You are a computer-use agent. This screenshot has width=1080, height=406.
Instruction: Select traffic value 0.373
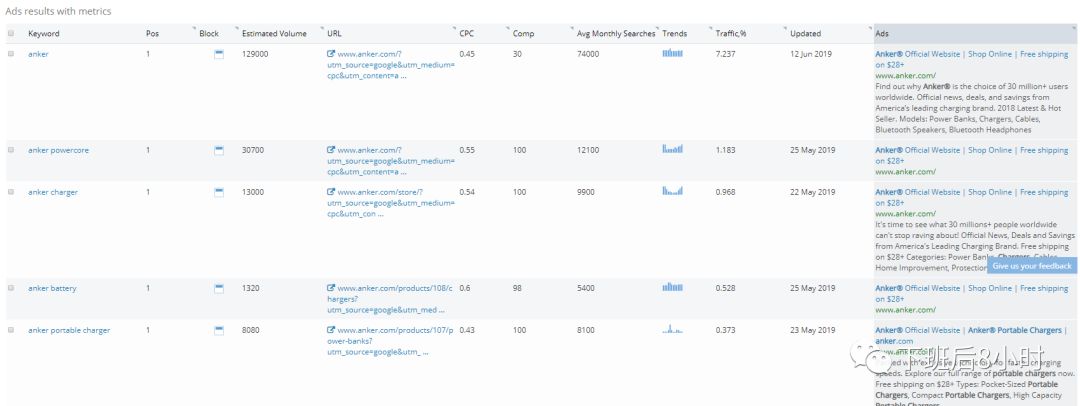725,330
